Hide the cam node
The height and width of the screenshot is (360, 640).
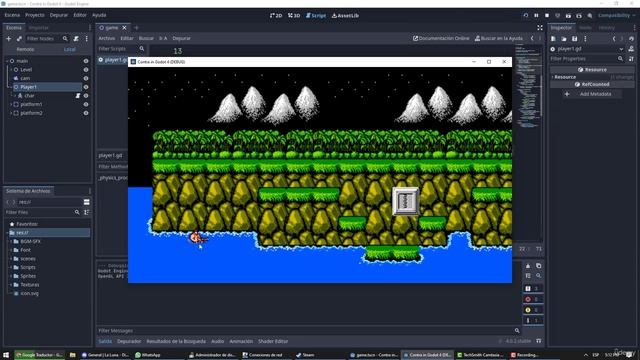pyautogui.click(x=86, y=78)
